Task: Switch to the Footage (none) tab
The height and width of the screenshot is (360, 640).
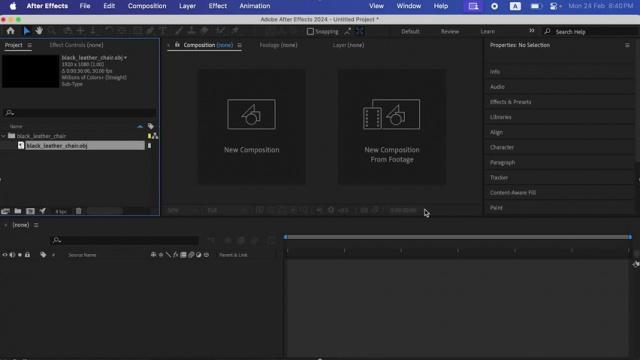Action: pos(278,45)
